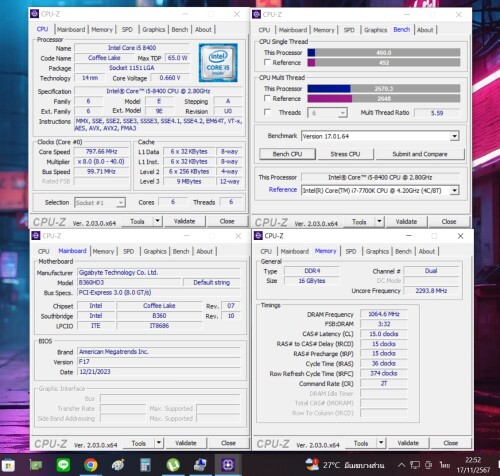This screenshot has width=500, height=476.
Task: Click CPU-Z title icon in Mainboard window
Action: 36,236
